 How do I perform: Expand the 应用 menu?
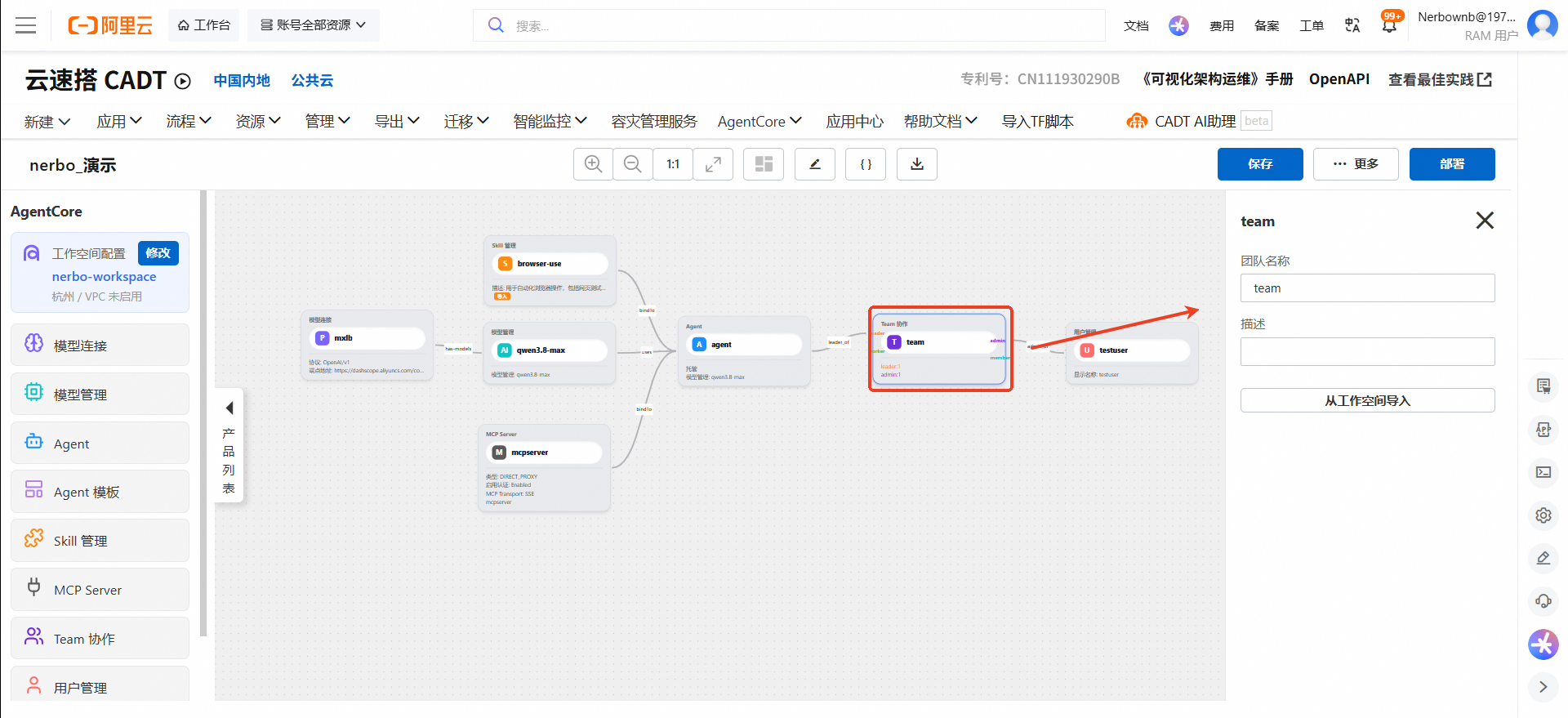tap(119, 122)
